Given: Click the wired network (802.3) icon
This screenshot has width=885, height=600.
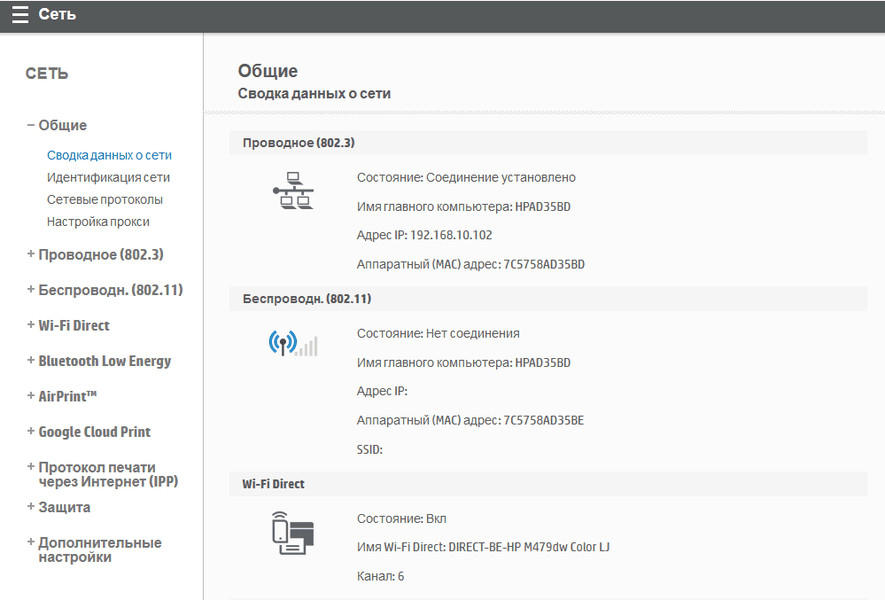Looking at the screenshot, I should click(x=293, y=191).
